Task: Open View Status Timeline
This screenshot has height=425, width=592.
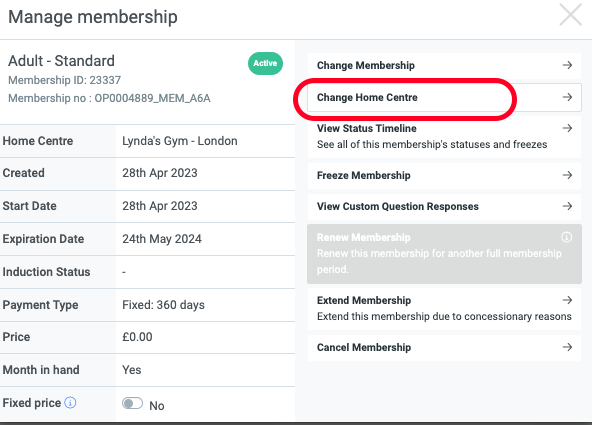Action: tap(444, 136)
